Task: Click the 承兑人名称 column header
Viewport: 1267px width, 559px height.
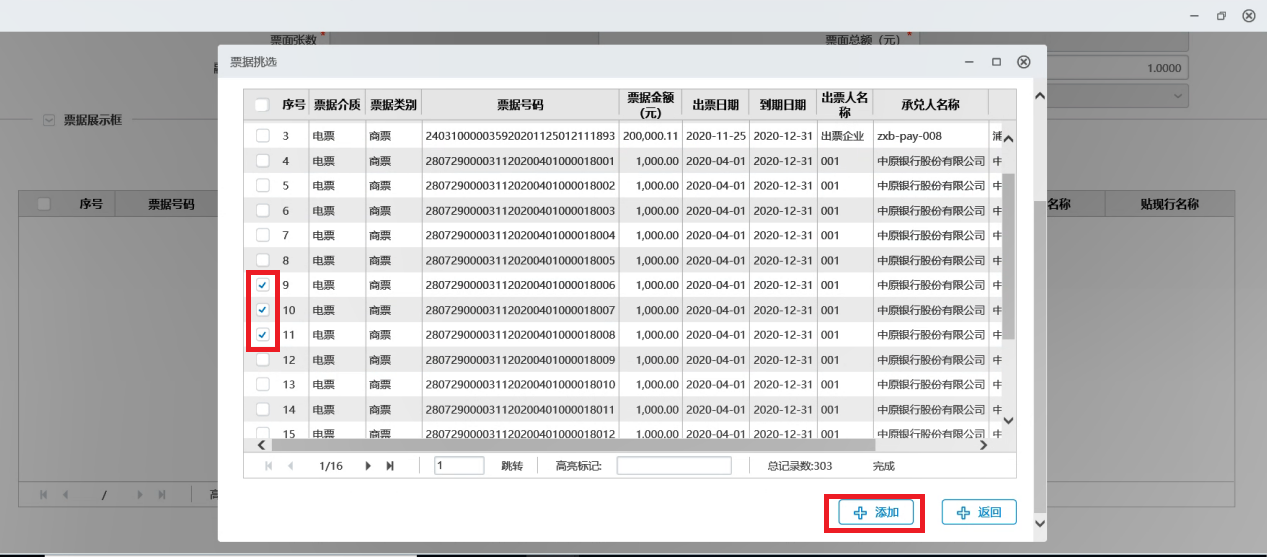Action: click(930, 105)
